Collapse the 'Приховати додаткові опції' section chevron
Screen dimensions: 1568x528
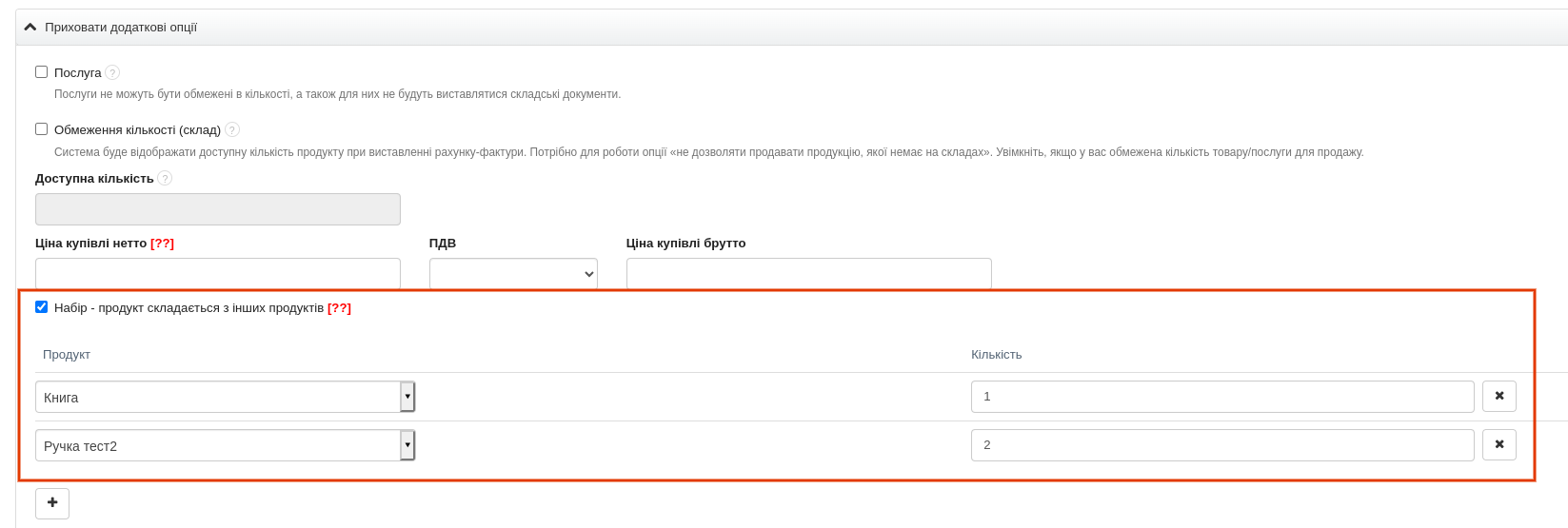[30, 28]
